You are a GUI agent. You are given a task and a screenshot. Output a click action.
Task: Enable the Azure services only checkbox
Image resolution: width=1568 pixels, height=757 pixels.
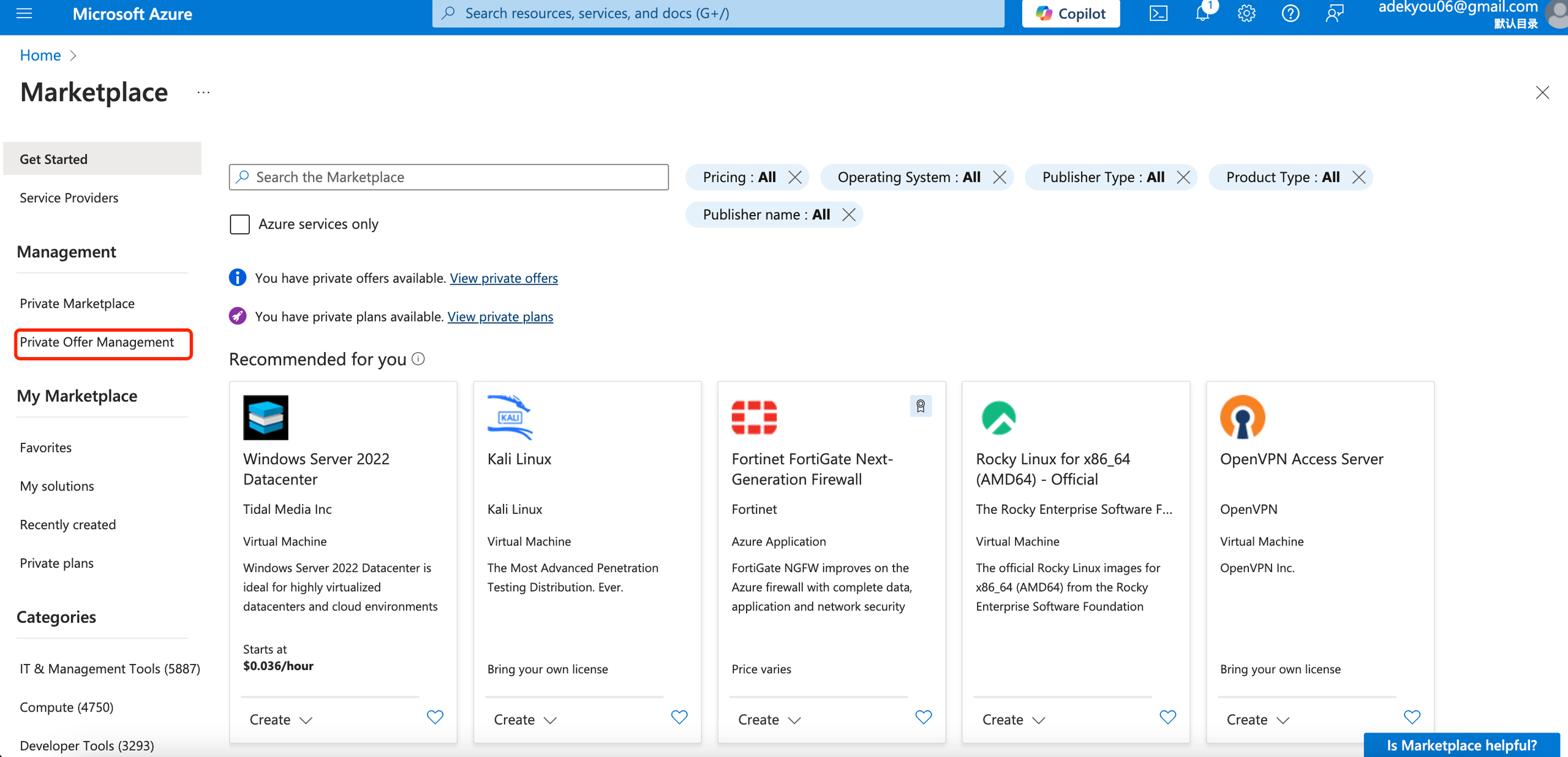pos(239,224)
